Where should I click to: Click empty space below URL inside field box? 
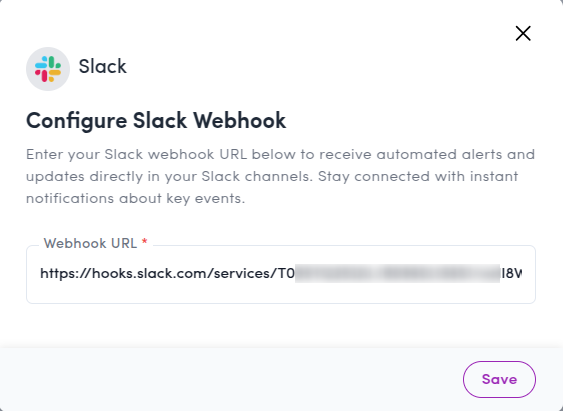pyautogui.click(x=281, y=293)
